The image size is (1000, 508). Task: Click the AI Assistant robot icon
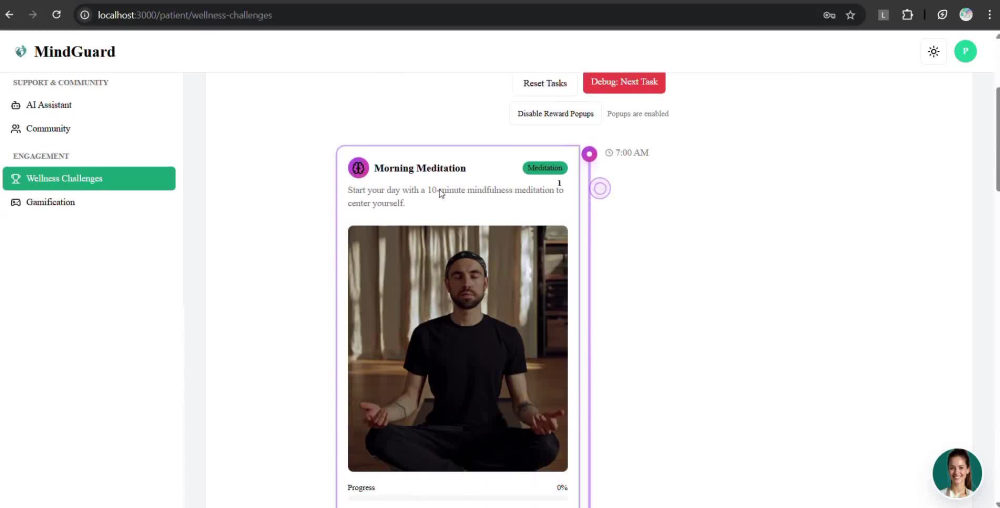tap(16, 105)
